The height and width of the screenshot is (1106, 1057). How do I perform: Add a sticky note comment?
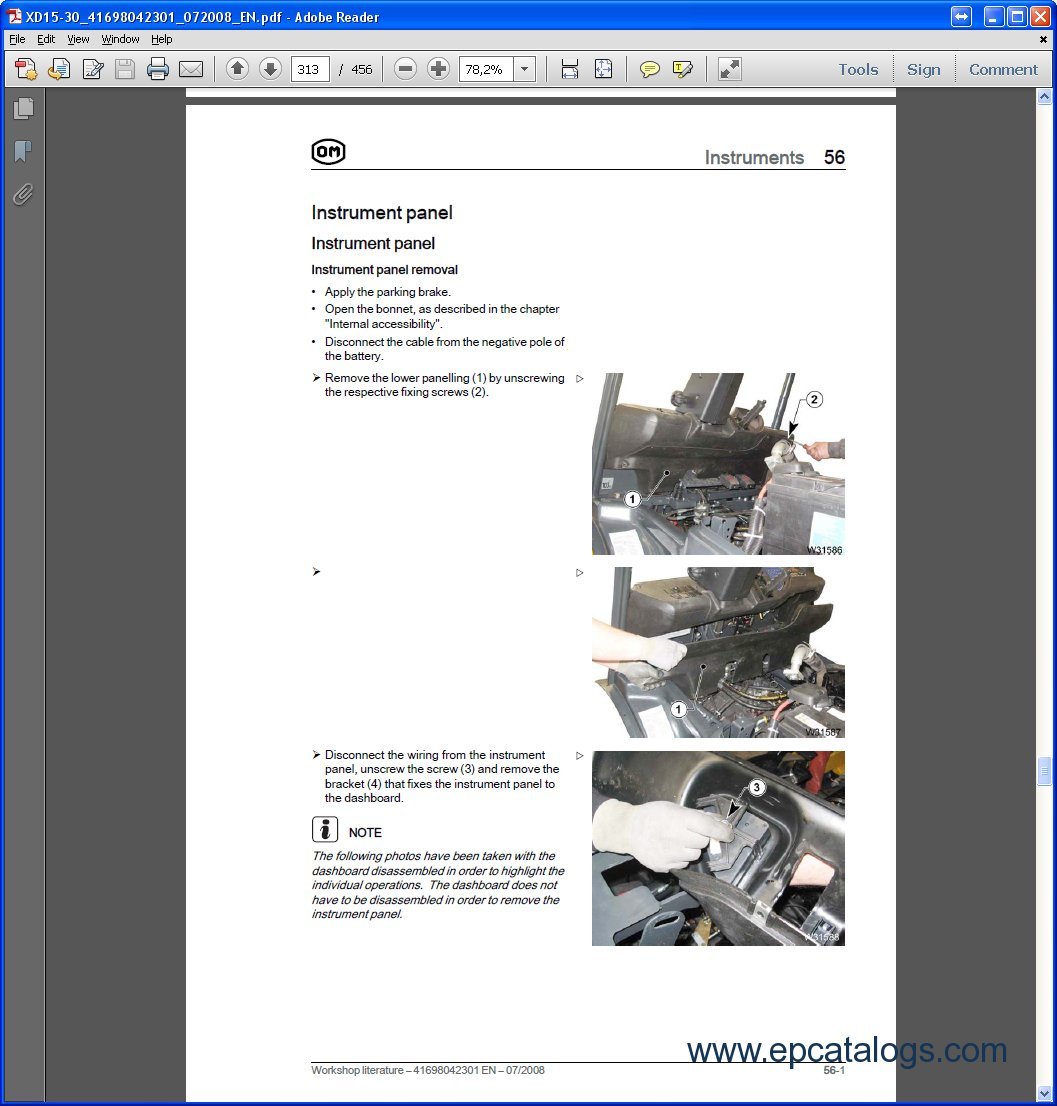(x=649, y=69)
